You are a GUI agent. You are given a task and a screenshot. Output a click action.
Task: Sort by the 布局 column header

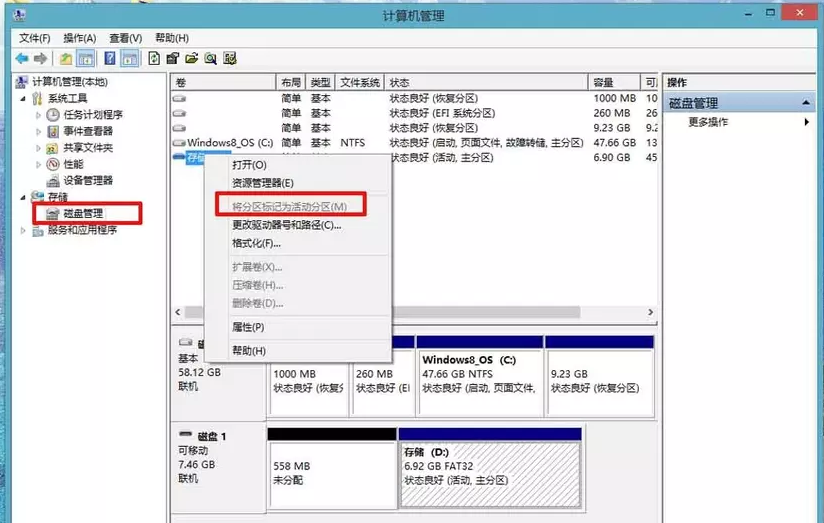coord(291,83)
